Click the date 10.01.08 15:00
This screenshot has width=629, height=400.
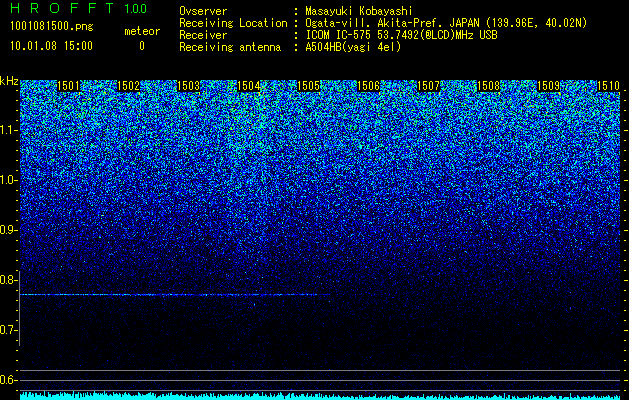(51, 45)
